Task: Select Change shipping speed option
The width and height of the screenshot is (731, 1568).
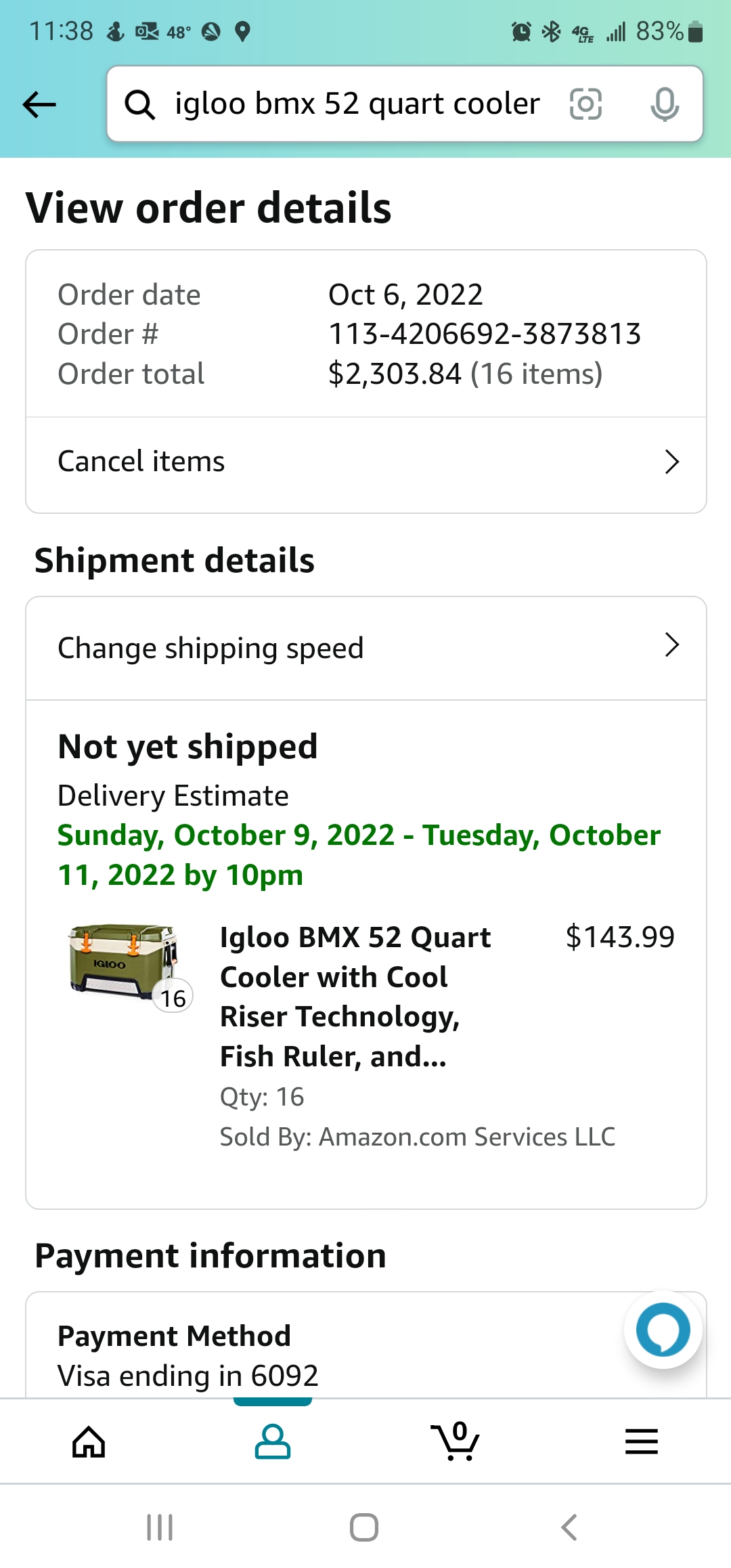Action: 211,648
